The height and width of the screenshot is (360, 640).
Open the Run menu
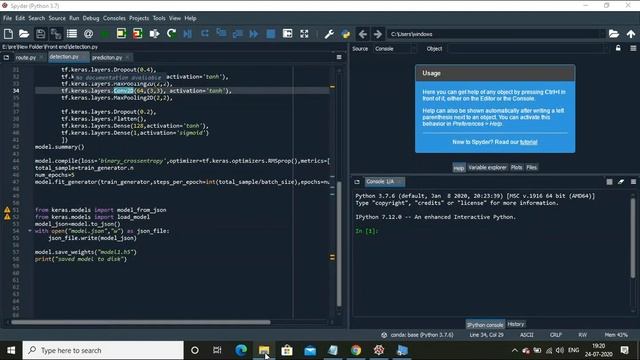74,18
